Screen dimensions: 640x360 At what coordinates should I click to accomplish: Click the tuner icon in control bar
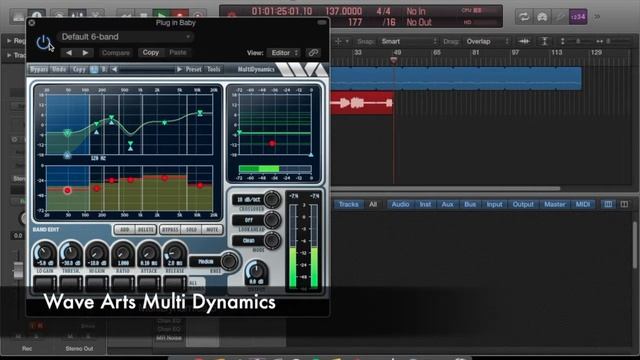[x=542, y=17]
